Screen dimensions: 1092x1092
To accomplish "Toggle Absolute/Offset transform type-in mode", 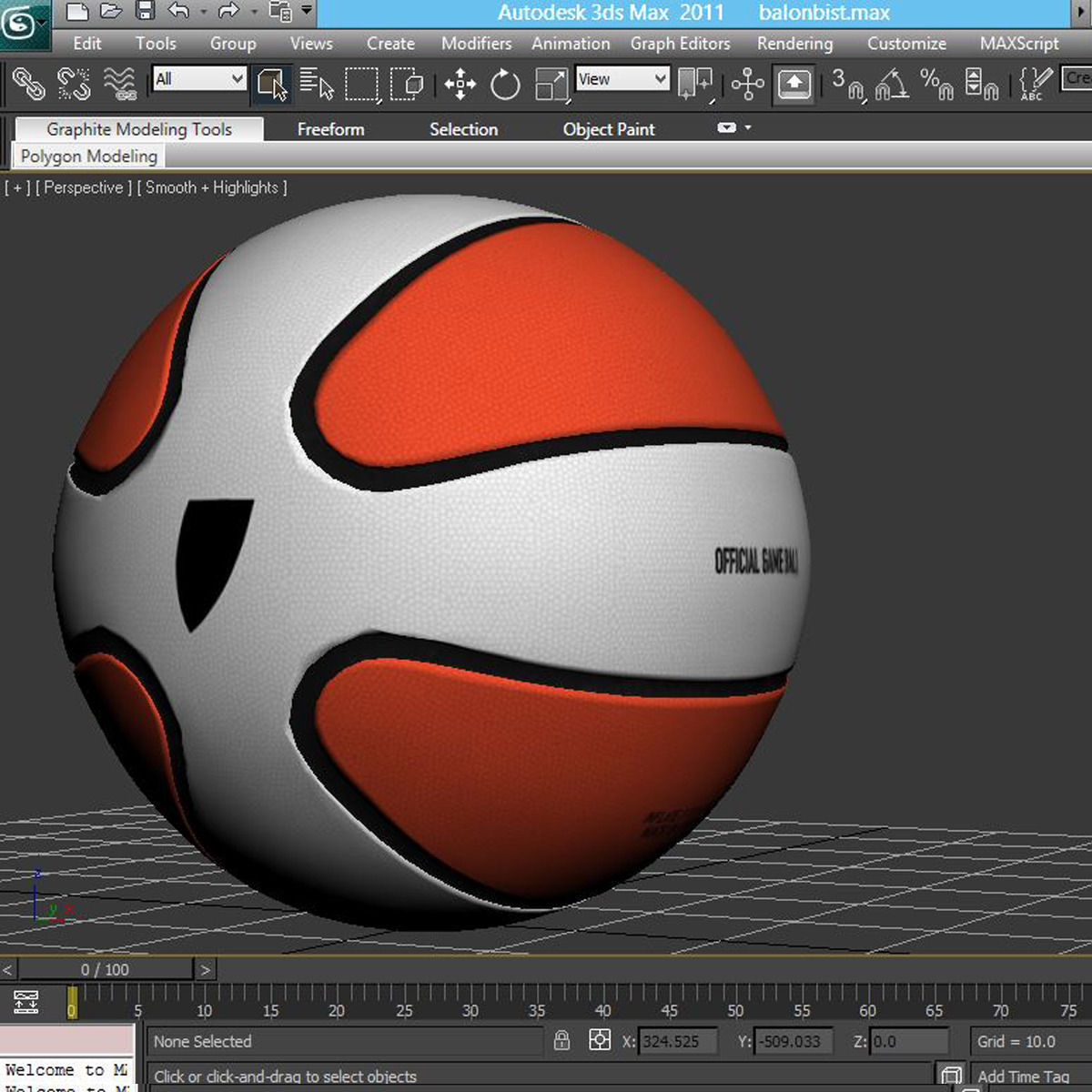I will [x=600, y=1040].
